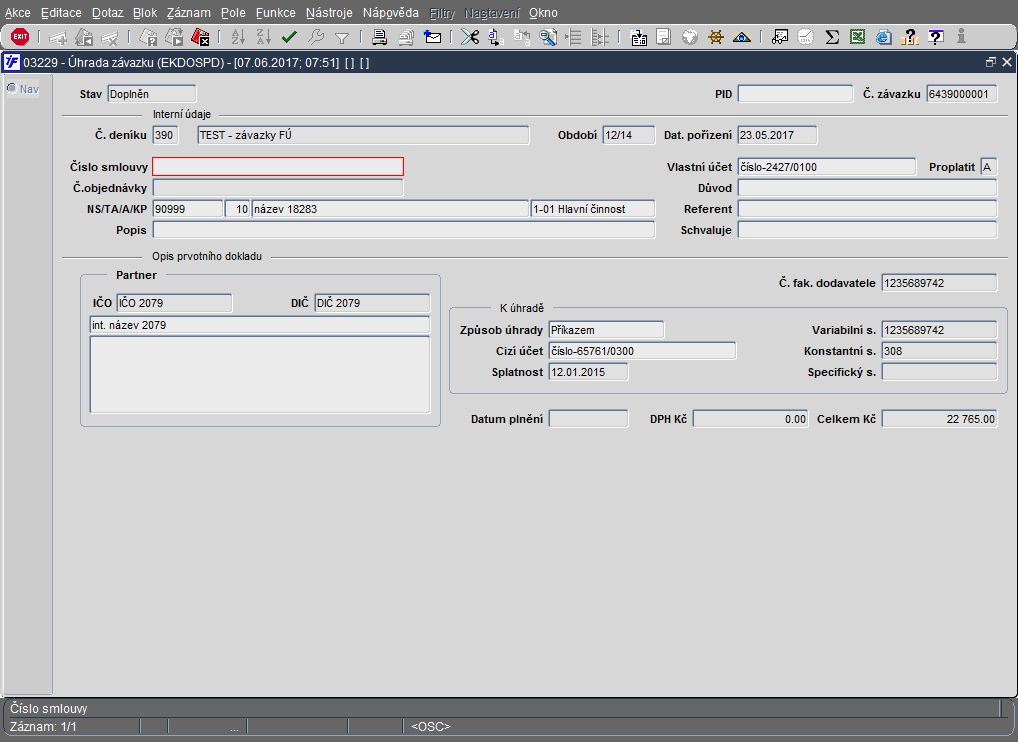
Task: Click the form with arrow import icon
Action: (638, 37)
